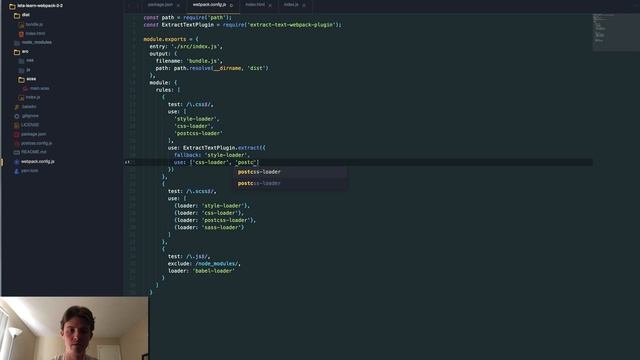
Task: Click the css folder icon under src
Action: tap(21, 61)
